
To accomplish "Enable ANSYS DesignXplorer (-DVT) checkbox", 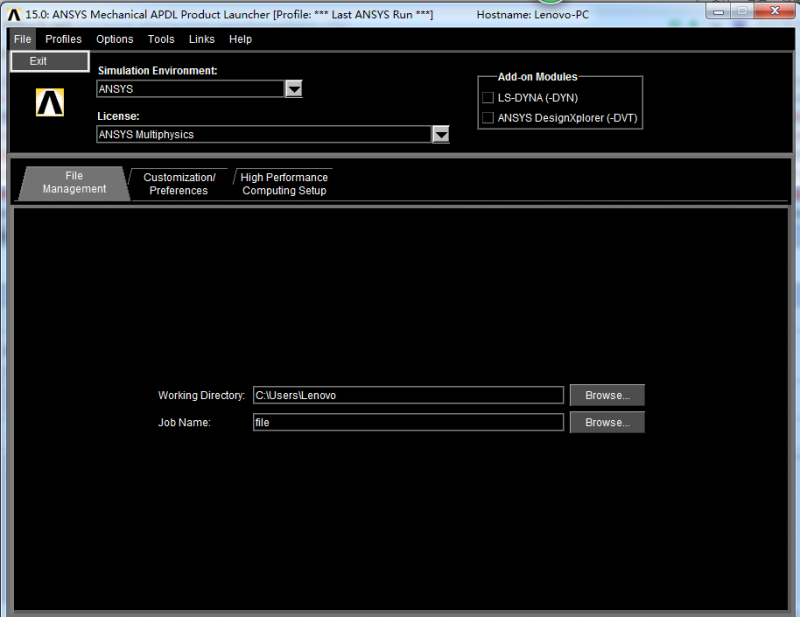I will (x=488, y=118).
